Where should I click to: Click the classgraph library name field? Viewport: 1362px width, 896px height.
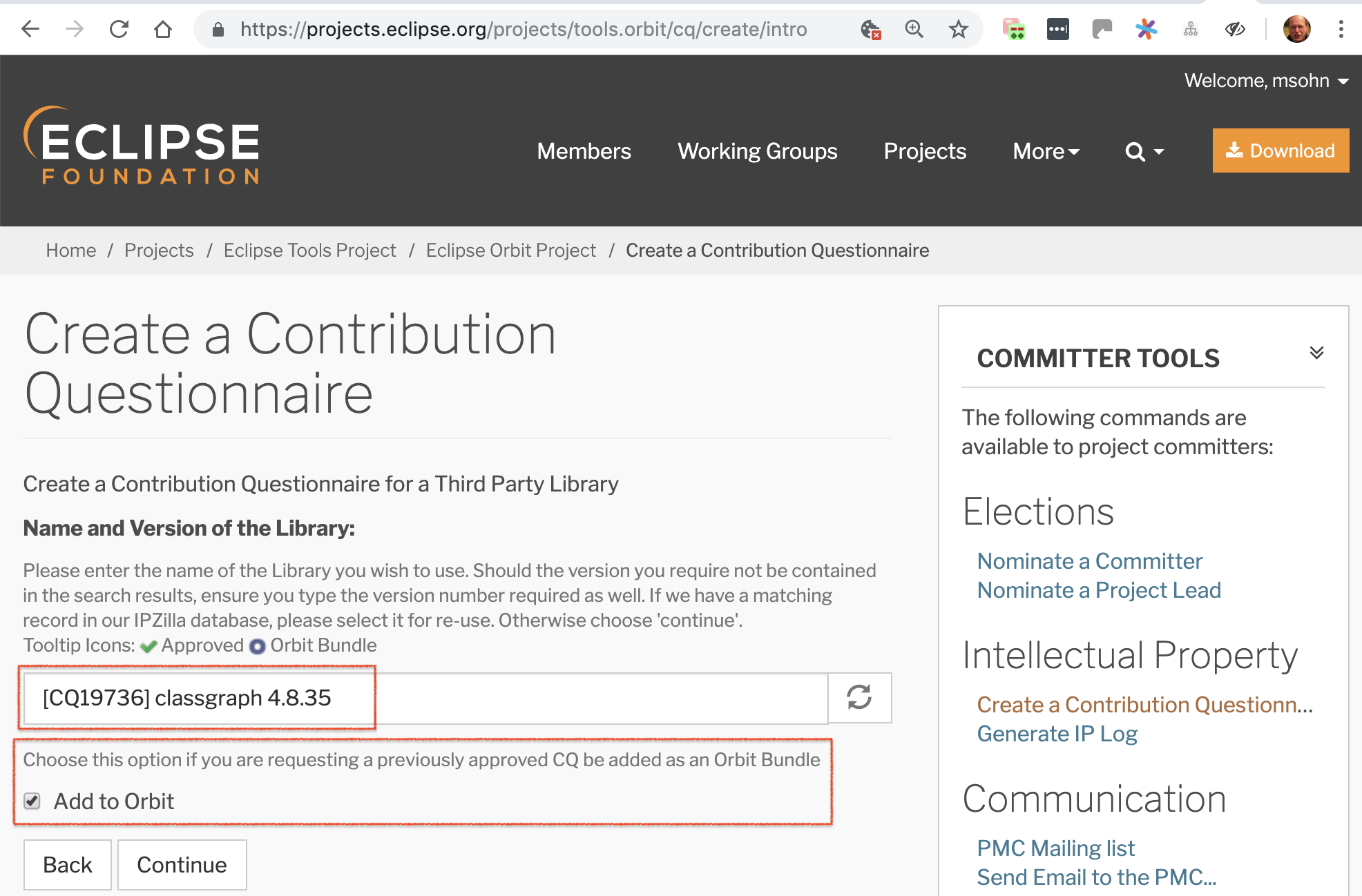(x=425, y=698)
